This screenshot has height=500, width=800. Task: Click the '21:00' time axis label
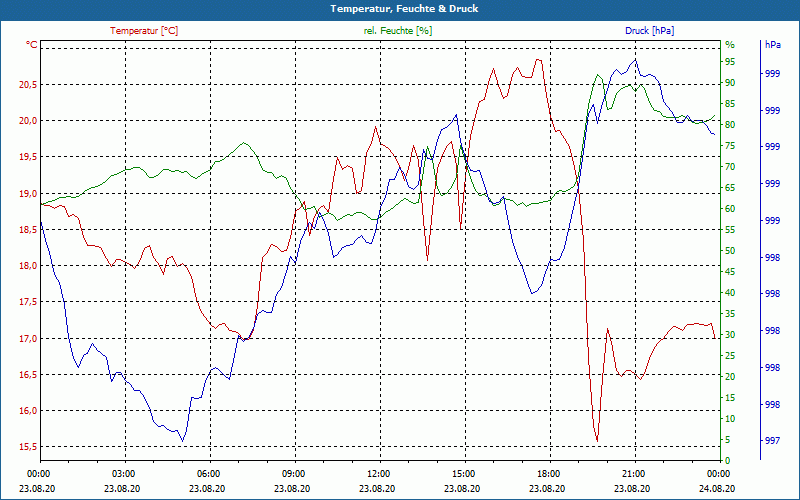[633, 473]
